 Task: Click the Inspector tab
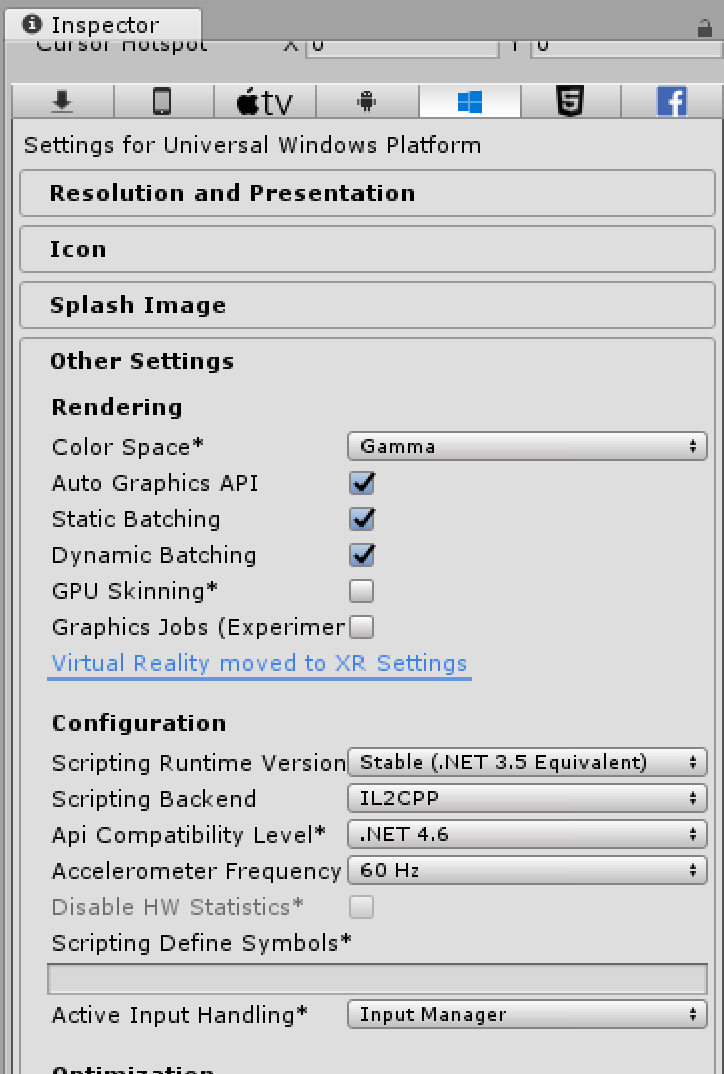point(103,25)
